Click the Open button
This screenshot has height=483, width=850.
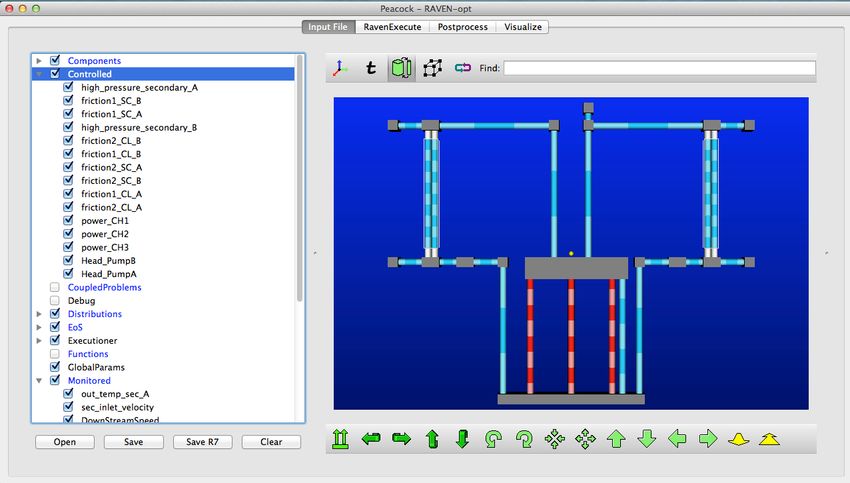[65, 442]
